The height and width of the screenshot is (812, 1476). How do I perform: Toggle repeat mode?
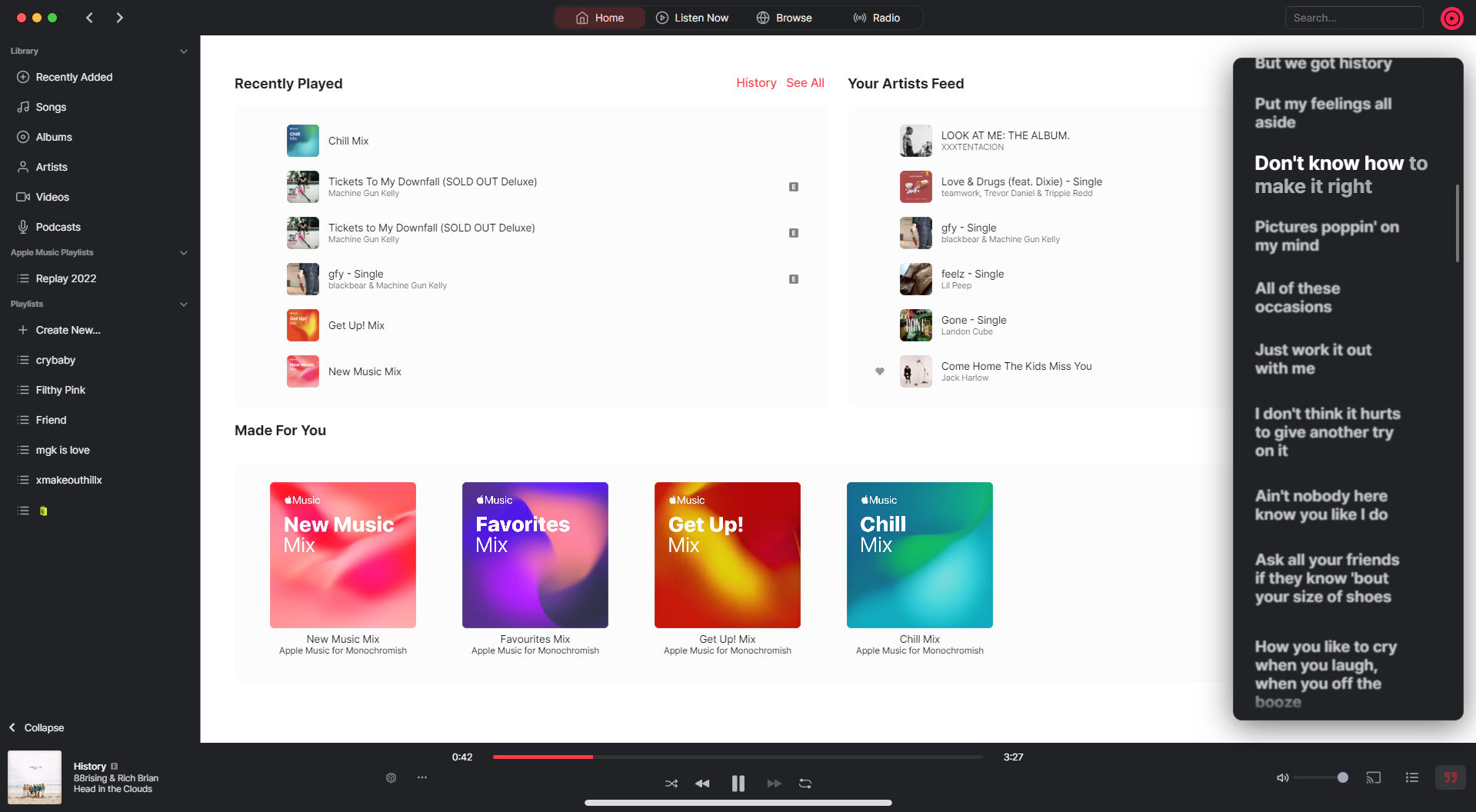pos(805,784)
